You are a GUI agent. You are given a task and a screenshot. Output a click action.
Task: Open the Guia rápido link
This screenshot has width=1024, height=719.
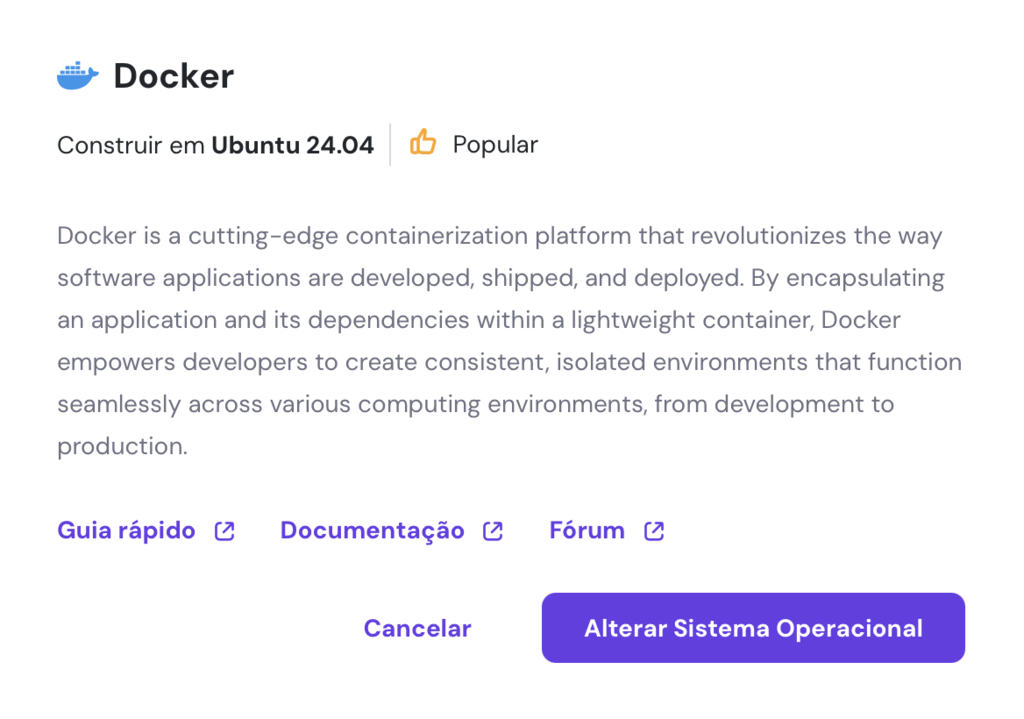pos(124,530)
